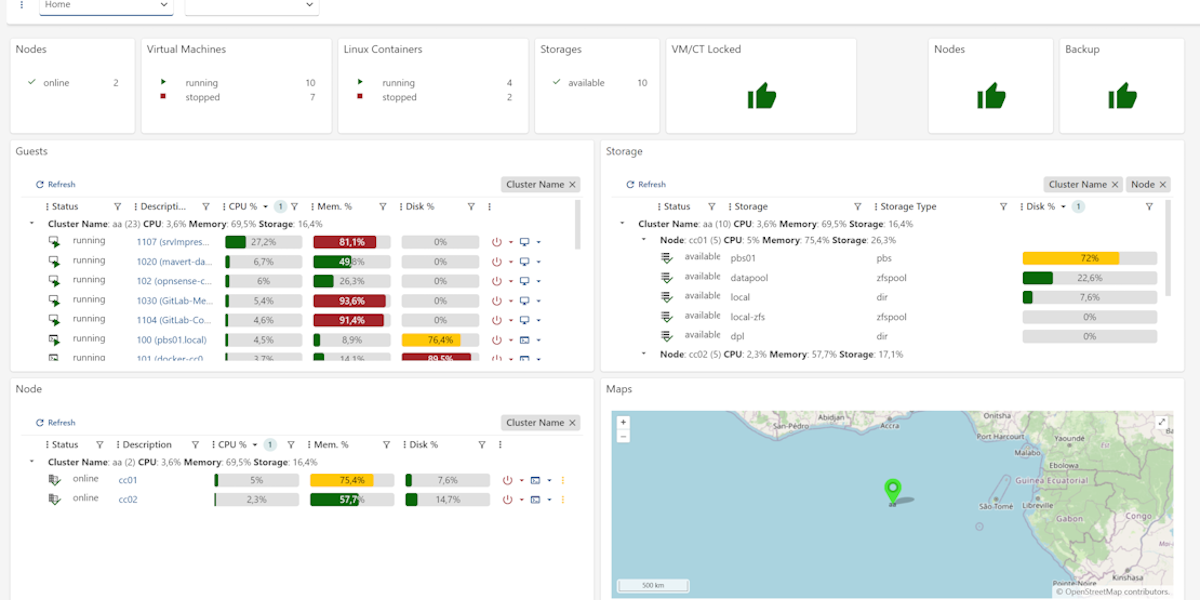Open the shell console icon for node cc02
Image resolution: width=1200 pixels, height=600 pixels.
tap(535, 500)
